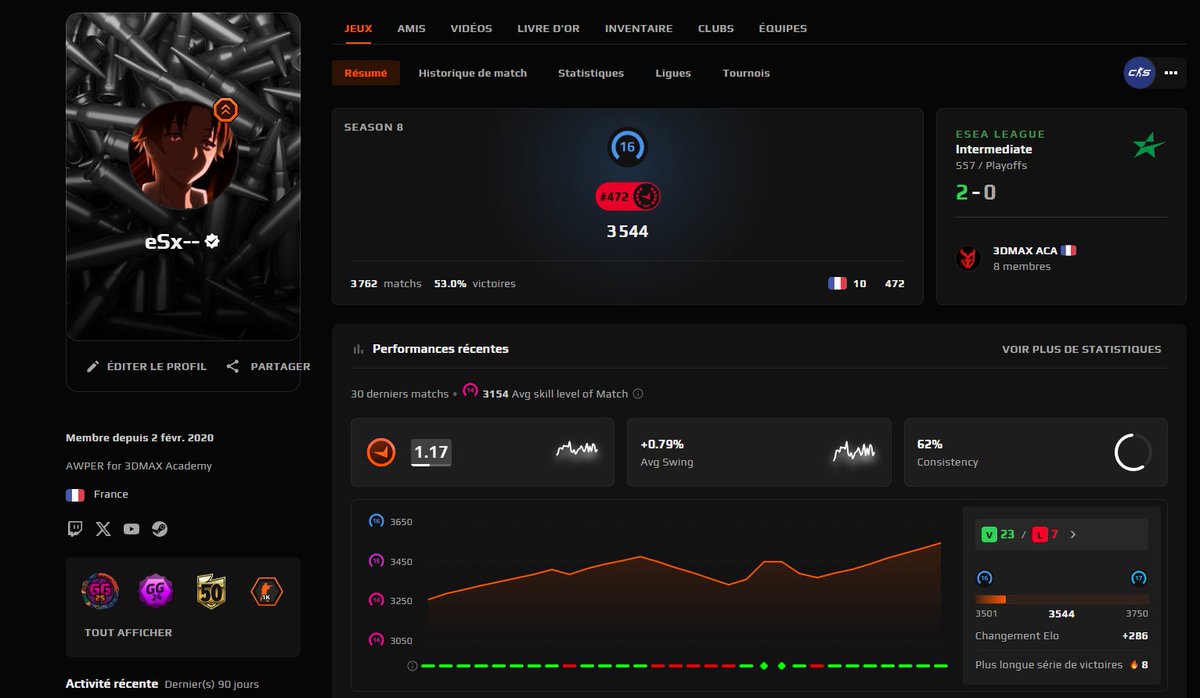Click the red 3DMAX team logo

(x=968, y=258)
